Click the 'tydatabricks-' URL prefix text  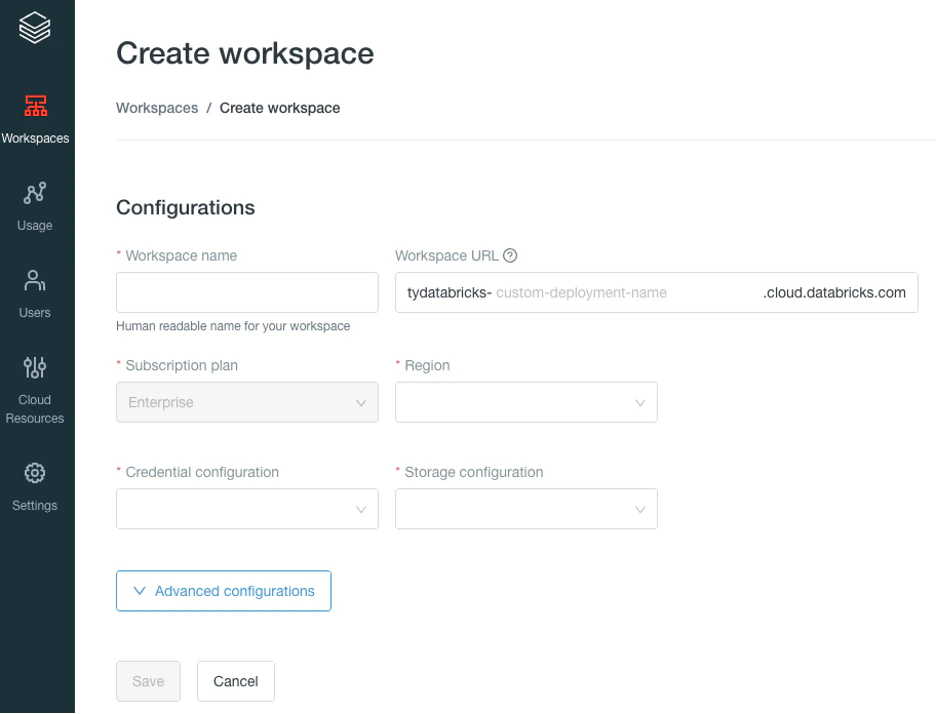point(449,293)
